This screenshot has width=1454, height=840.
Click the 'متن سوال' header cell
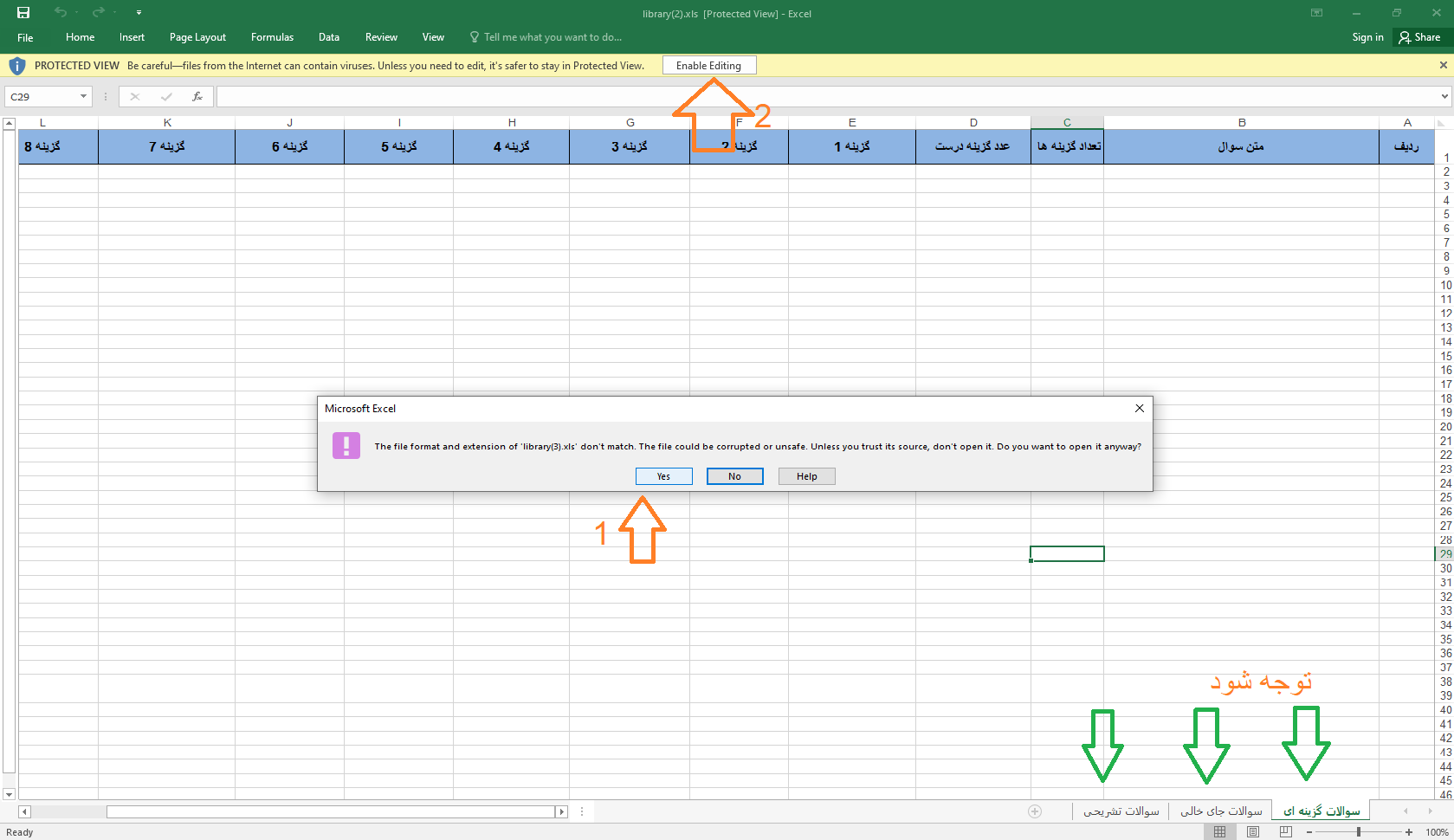[x=1241, y=146]
